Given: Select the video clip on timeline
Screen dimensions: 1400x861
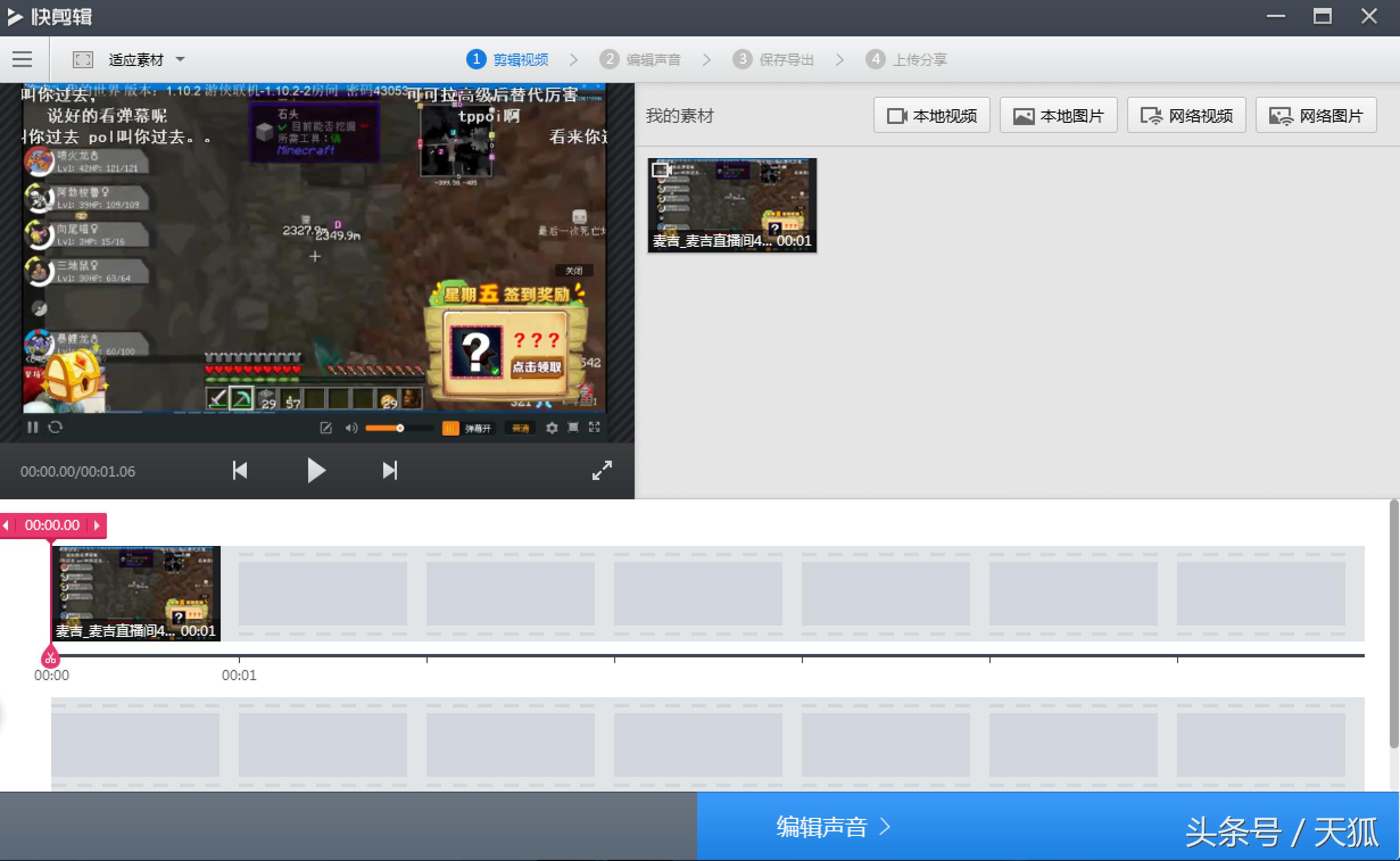Looking at the screenshot, I should [x=135, y=593].
